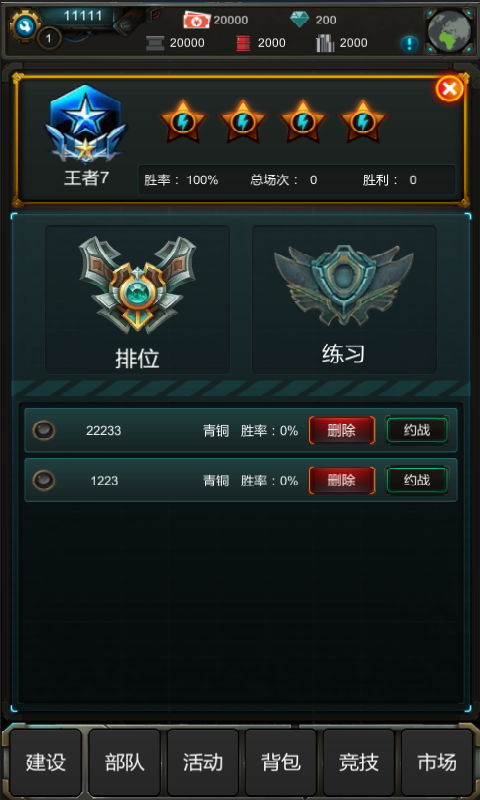The height and width of the screenshot is (800, 480).
Task: Challenge player 1223 with 约战 button
Action: pos(417,480)
